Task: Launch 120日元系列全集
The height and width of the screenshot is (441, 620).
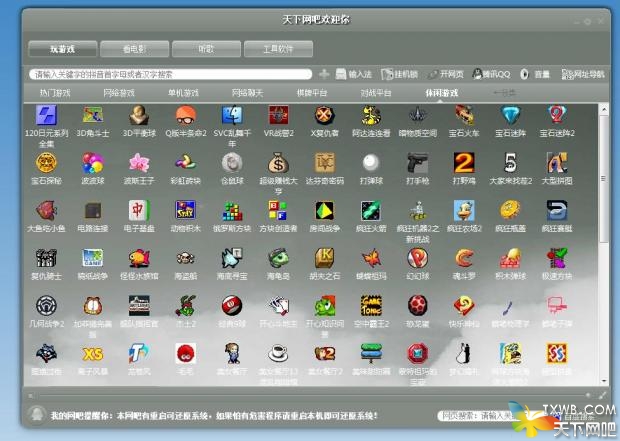Action: [46, 115]
